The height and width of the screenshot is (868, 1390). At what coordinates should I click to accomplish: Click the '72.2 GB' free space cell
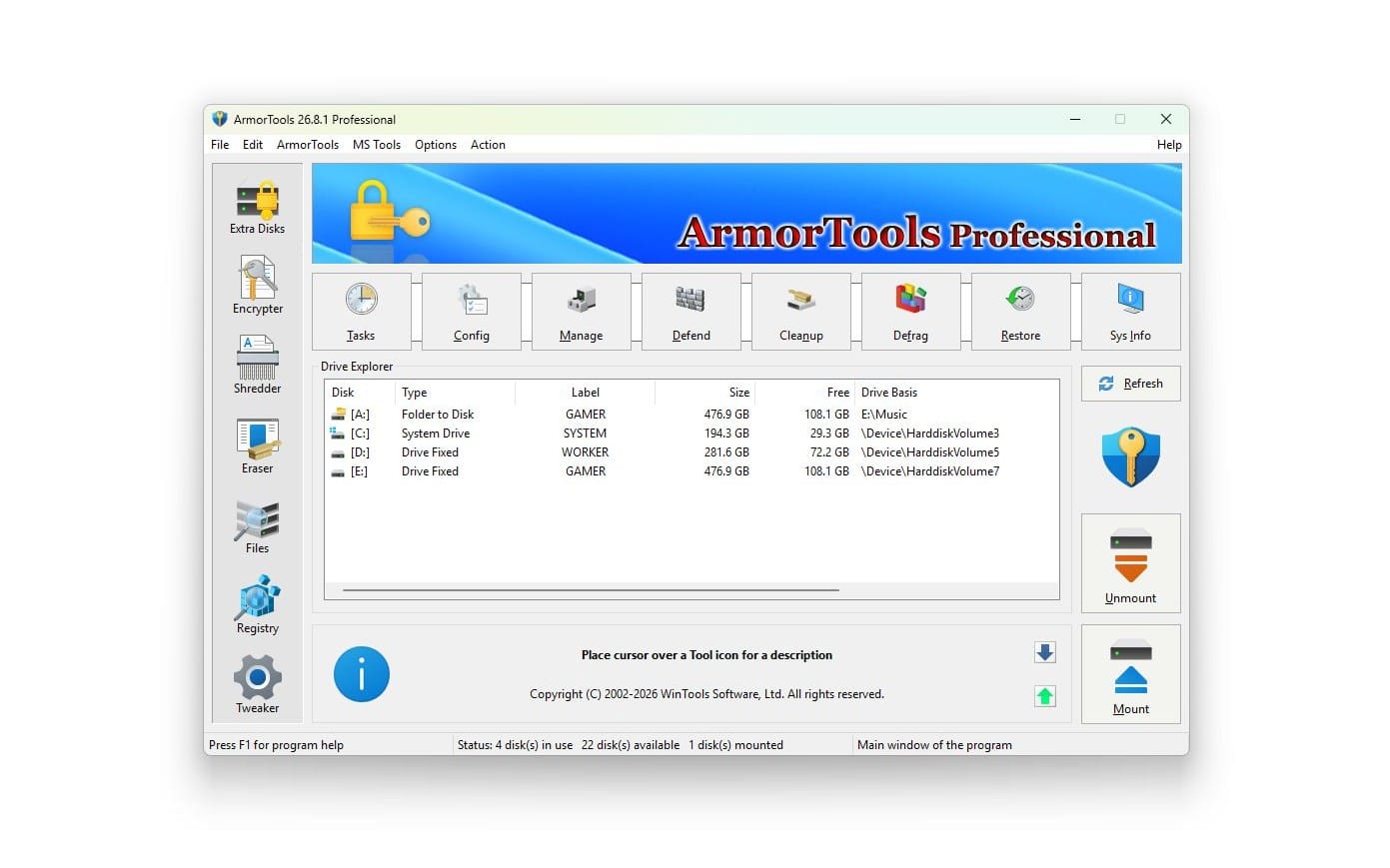tap(829, 452)
